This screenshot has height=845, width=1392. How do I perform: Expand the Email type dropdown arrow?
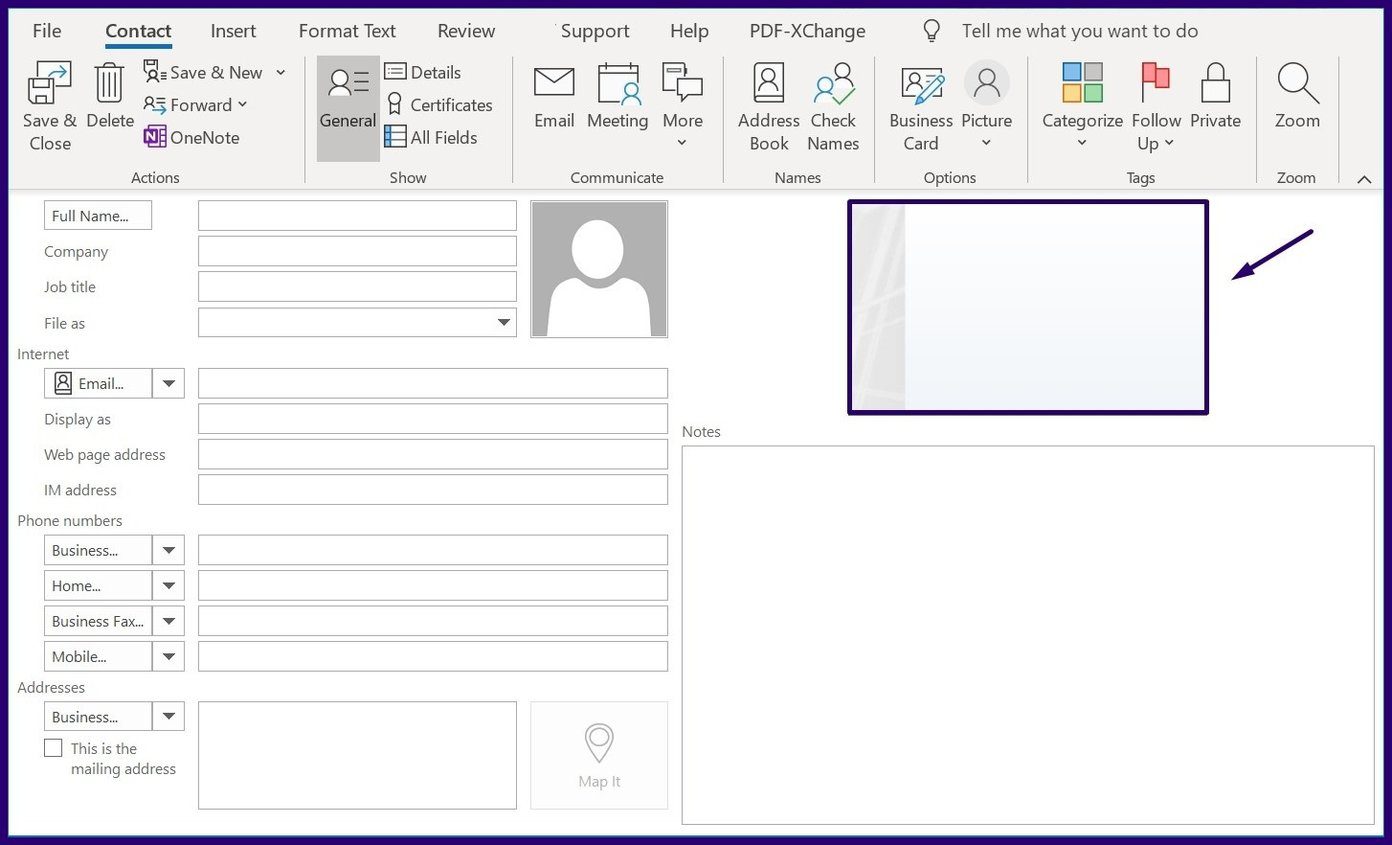coord(168,383)
